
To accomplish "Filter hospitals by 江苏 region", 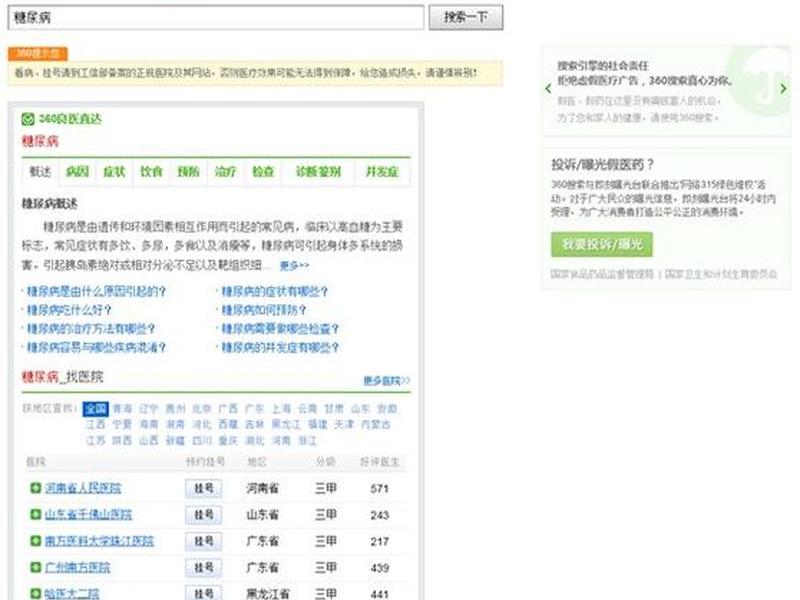I will [96, 440].
